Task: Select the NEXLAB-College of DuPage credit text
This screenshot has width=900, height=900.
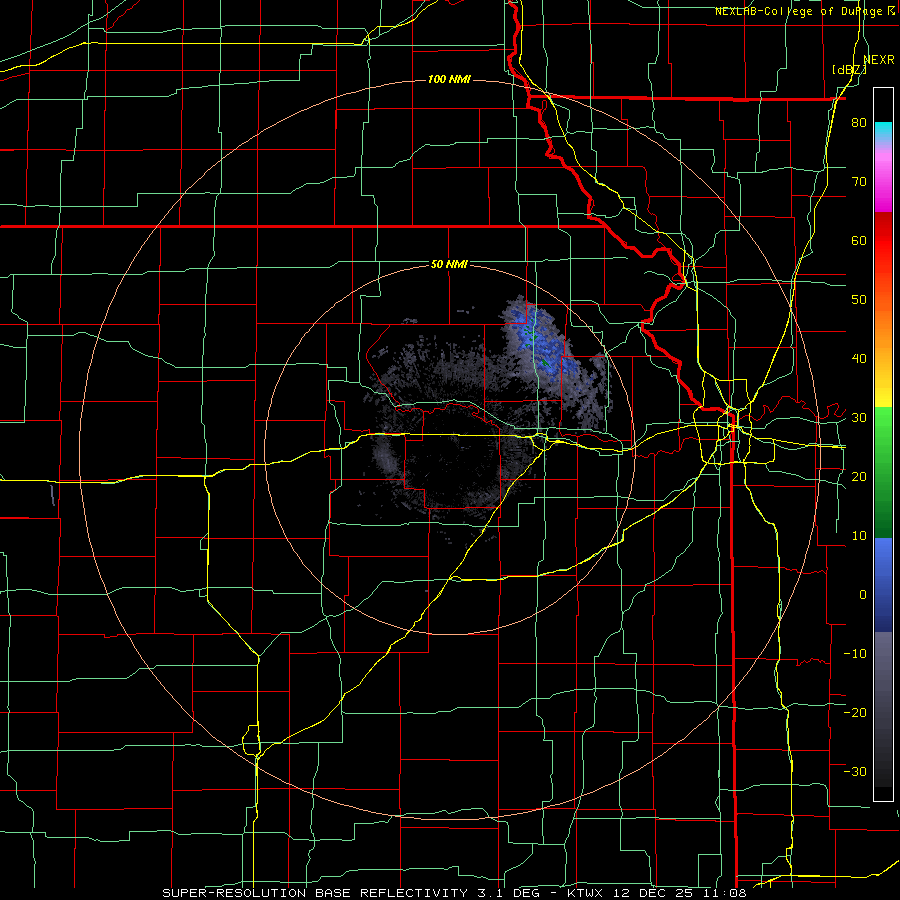Action: [x=798, y=11]
